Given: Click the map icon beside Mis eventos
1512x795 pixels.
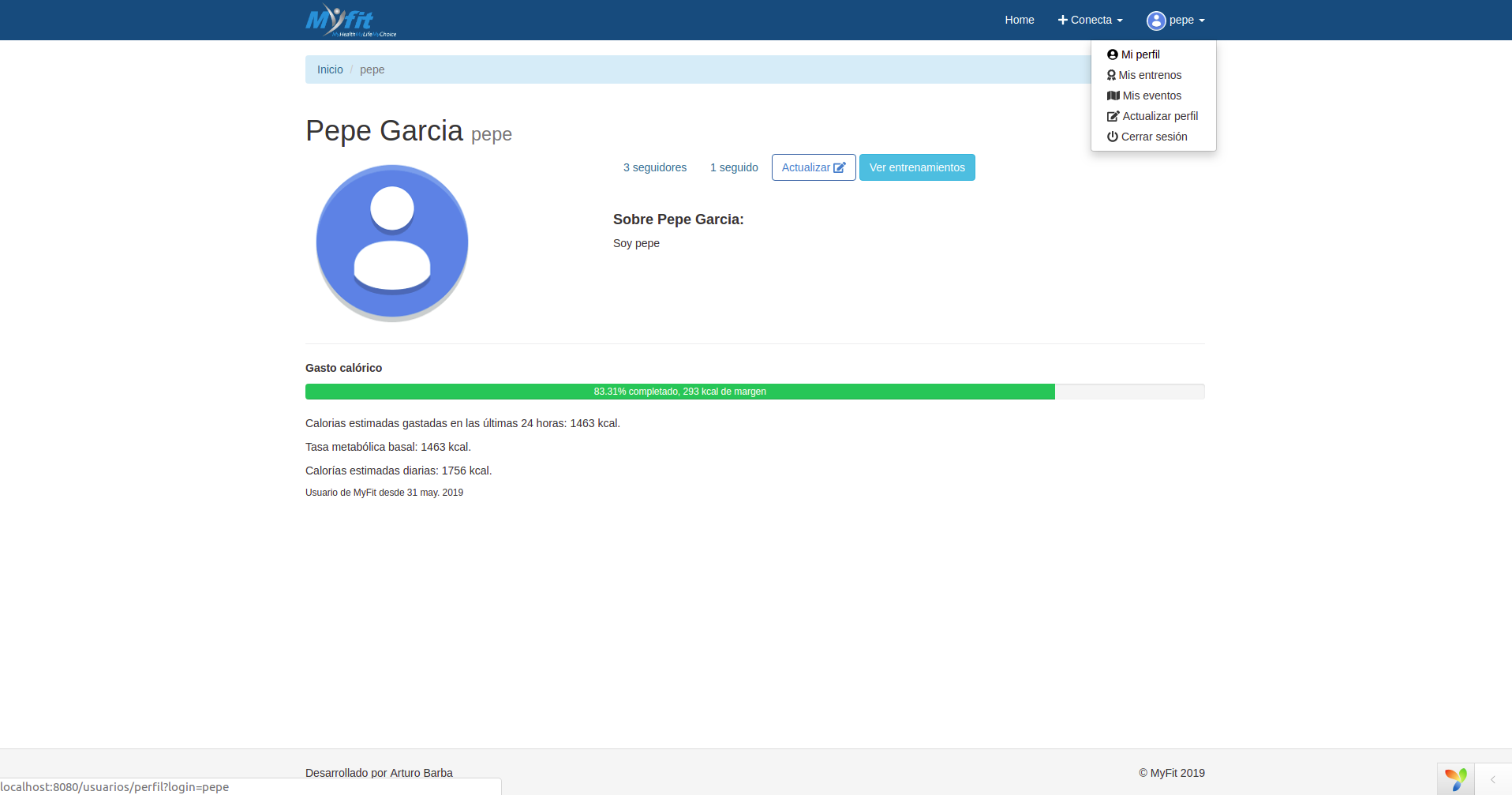Looking at the screenshot, I should [x=1113, y=96].
